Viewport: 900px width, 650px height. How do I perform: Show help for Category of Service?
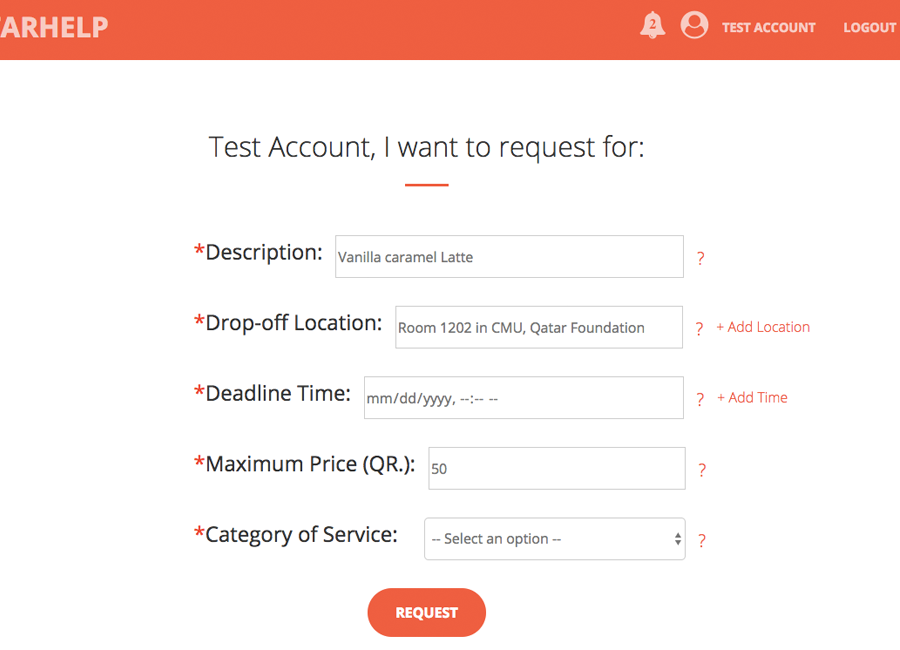[x=701, y=541]
